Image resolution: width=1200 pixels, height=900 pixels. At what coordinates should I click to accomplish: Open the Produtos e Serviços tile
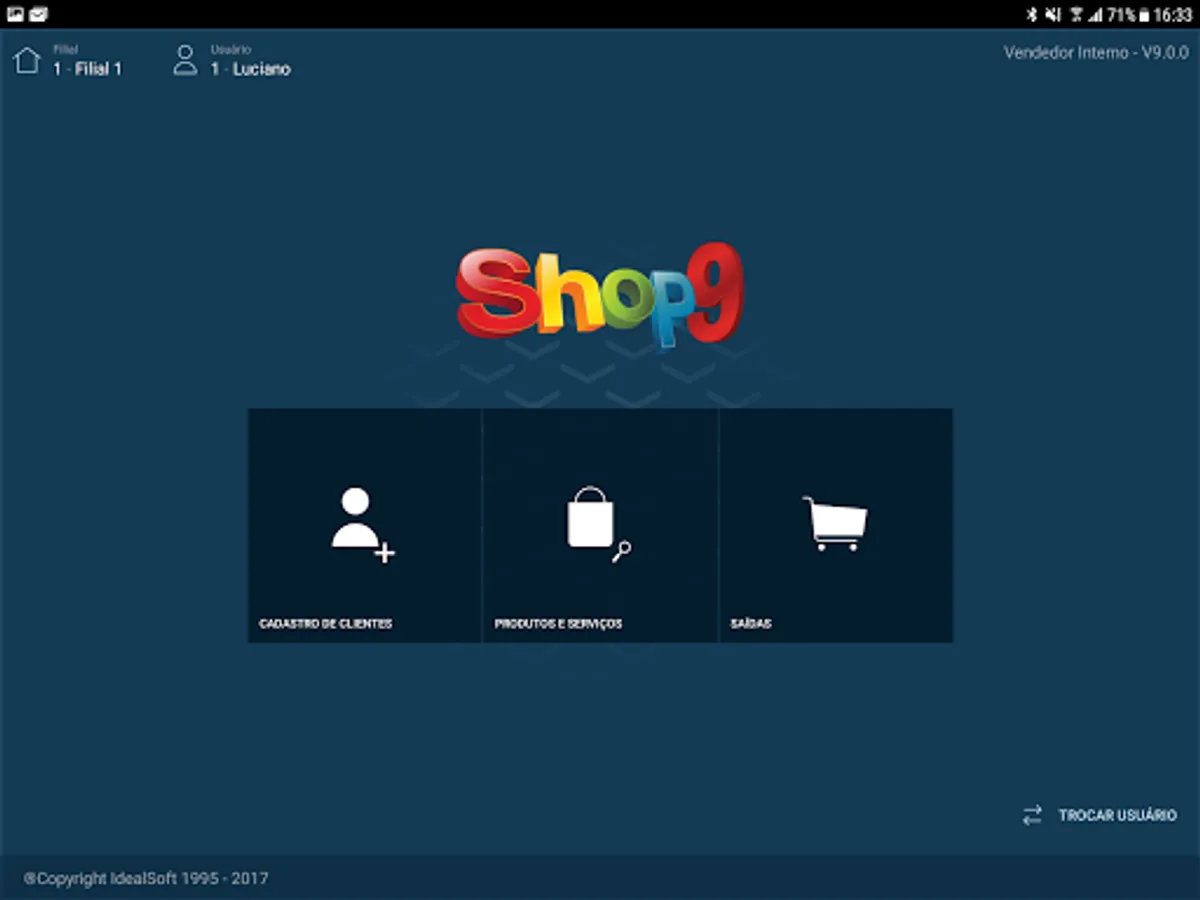[600, 525]
